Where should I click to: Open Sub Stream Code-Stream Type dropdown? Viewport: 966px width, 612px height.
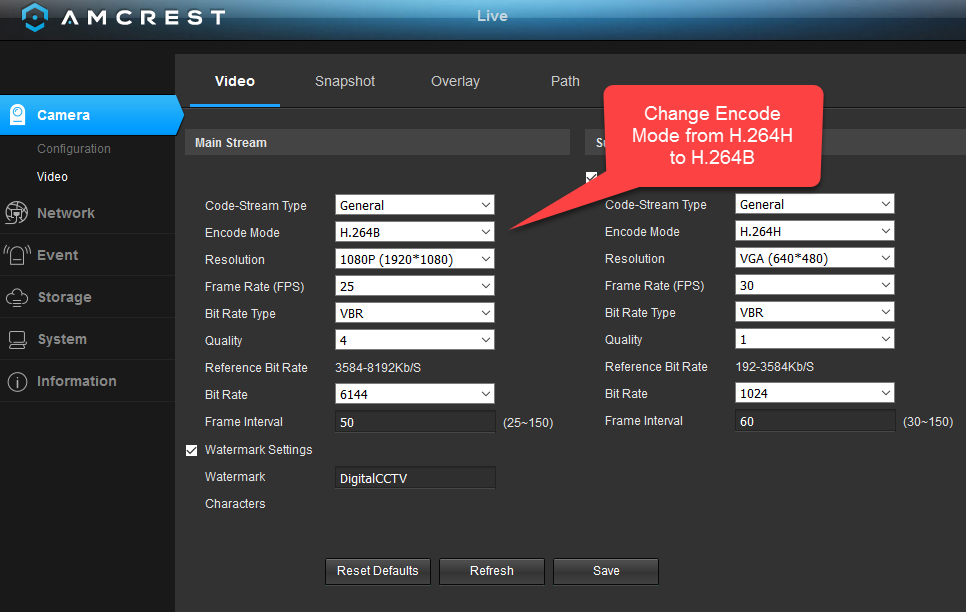814,205
